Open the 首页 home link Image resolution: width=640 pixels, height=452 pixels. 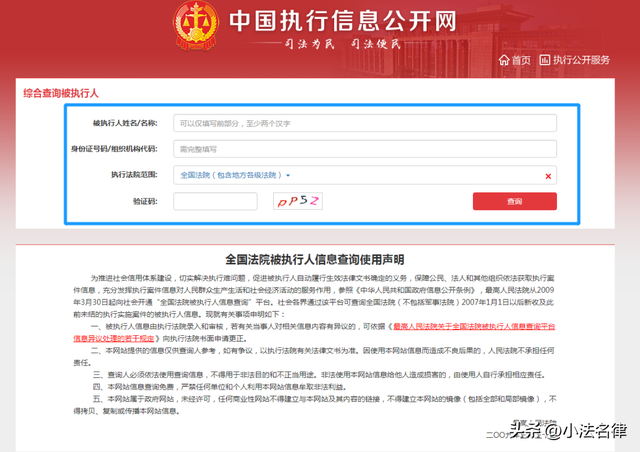point(521,60)
